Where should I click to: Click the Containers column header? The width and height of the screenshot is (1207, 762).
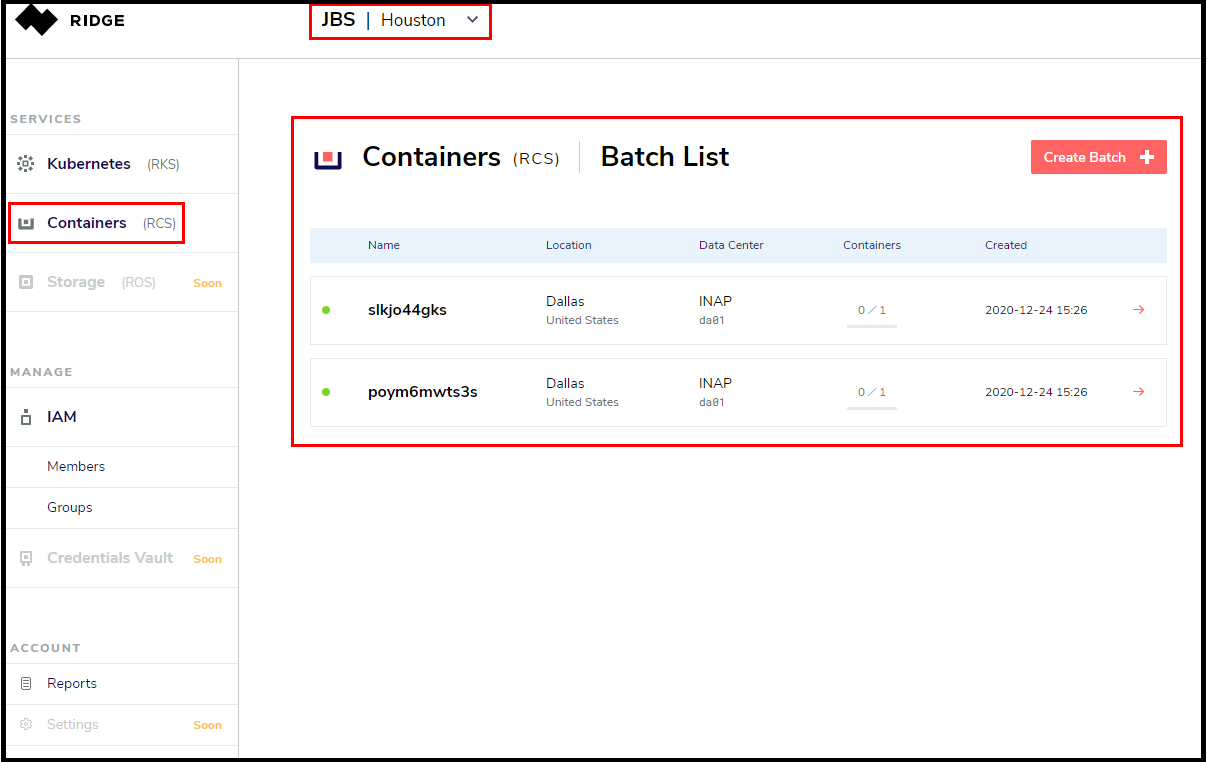872,245
